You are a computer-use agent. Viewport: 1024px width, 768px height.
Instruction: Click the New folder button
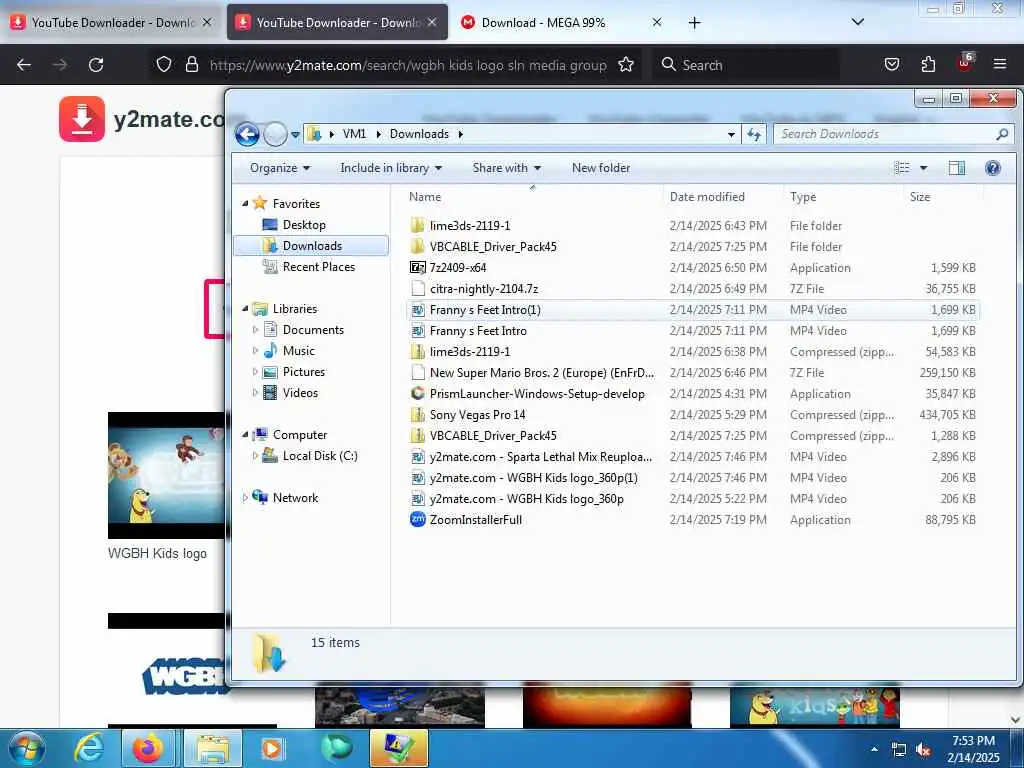[601, 168]
